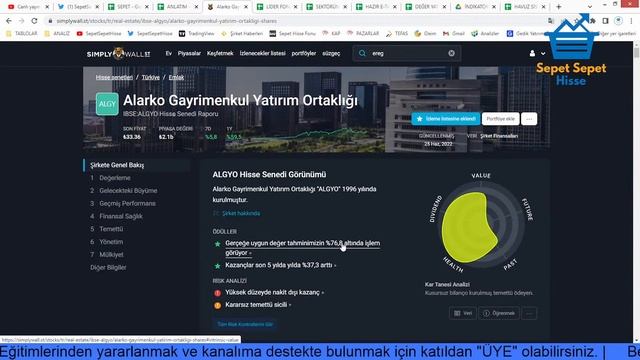Open the undervalued %76,8 fair value reward link
Image resolution: width=640 pixels, height=360 pixels.
pos(302,248)
